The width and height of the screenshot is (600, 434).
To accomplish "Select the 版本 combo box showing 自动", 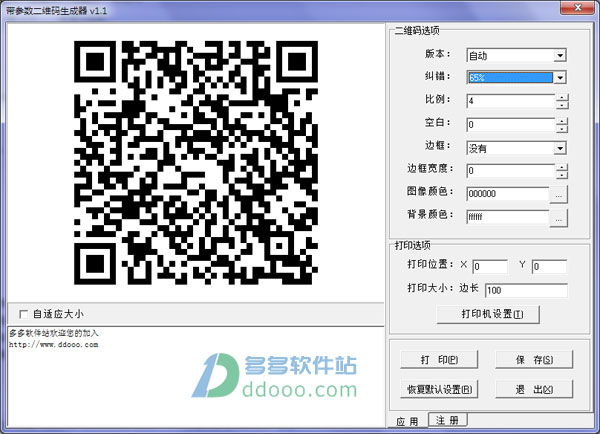I will tap(516, 55).
